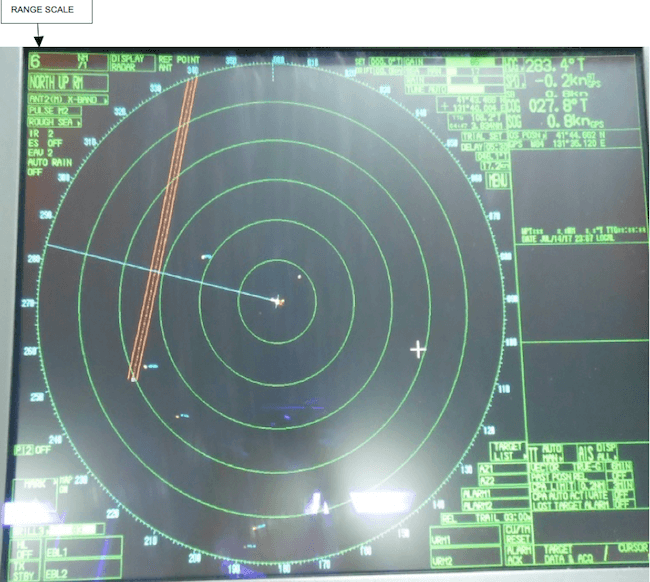This screenshot has height=582, width=650.
Task: Click the TX STBY transmit button
Action: pos(24,571)
